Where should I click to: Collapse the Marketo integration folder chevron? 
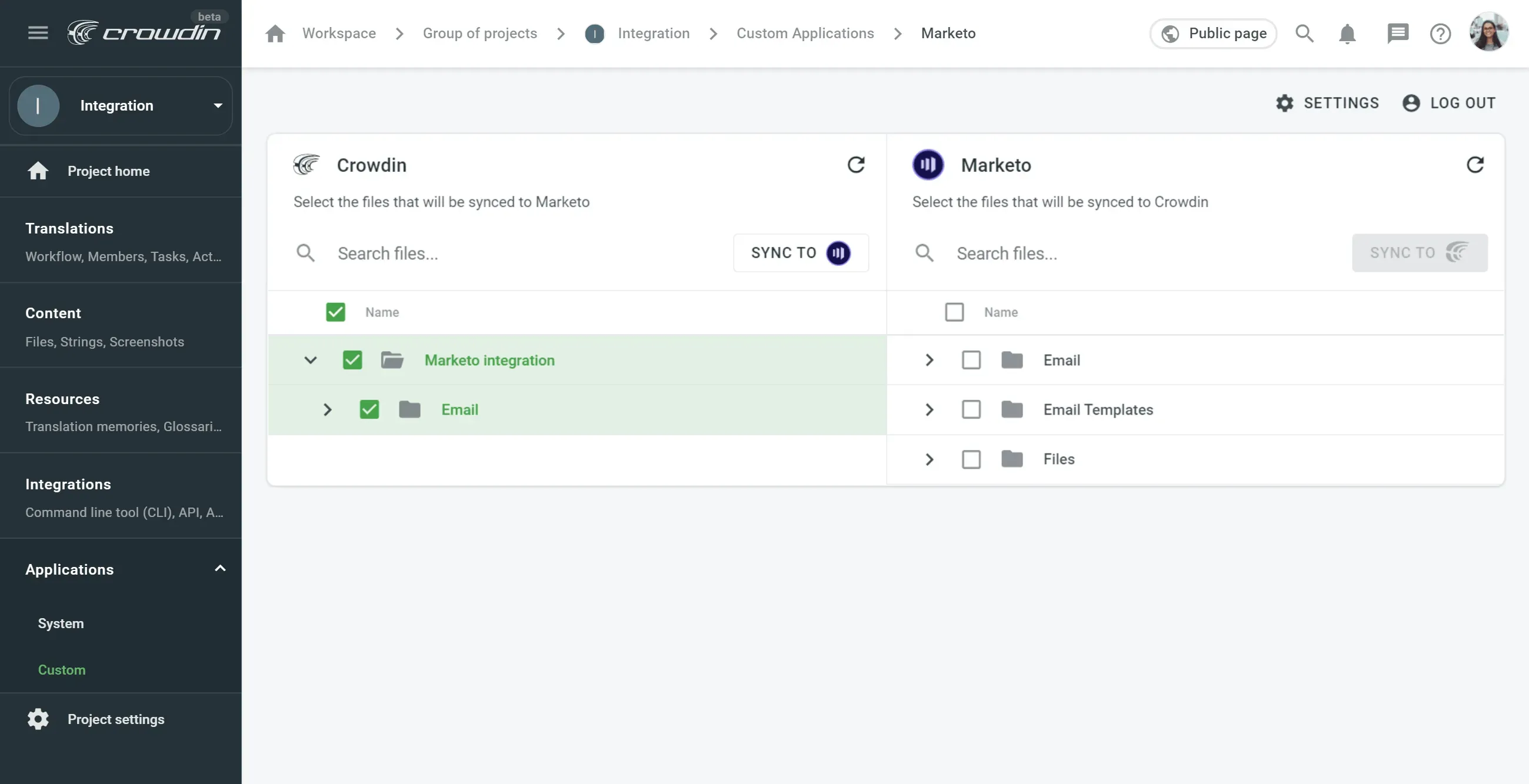point(311,360)
